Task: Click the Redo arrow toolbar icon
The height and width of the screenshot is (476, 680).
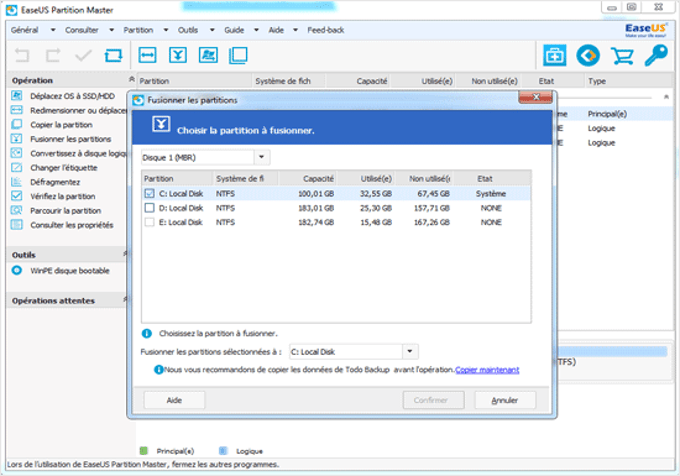Action: 53,55
